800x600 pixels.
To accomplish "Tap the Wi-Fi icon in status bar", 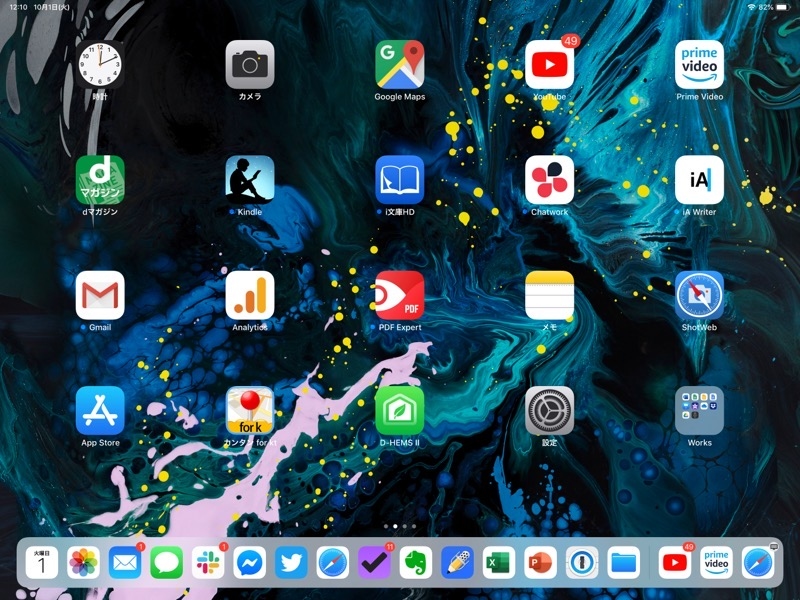I will point(751,7).
